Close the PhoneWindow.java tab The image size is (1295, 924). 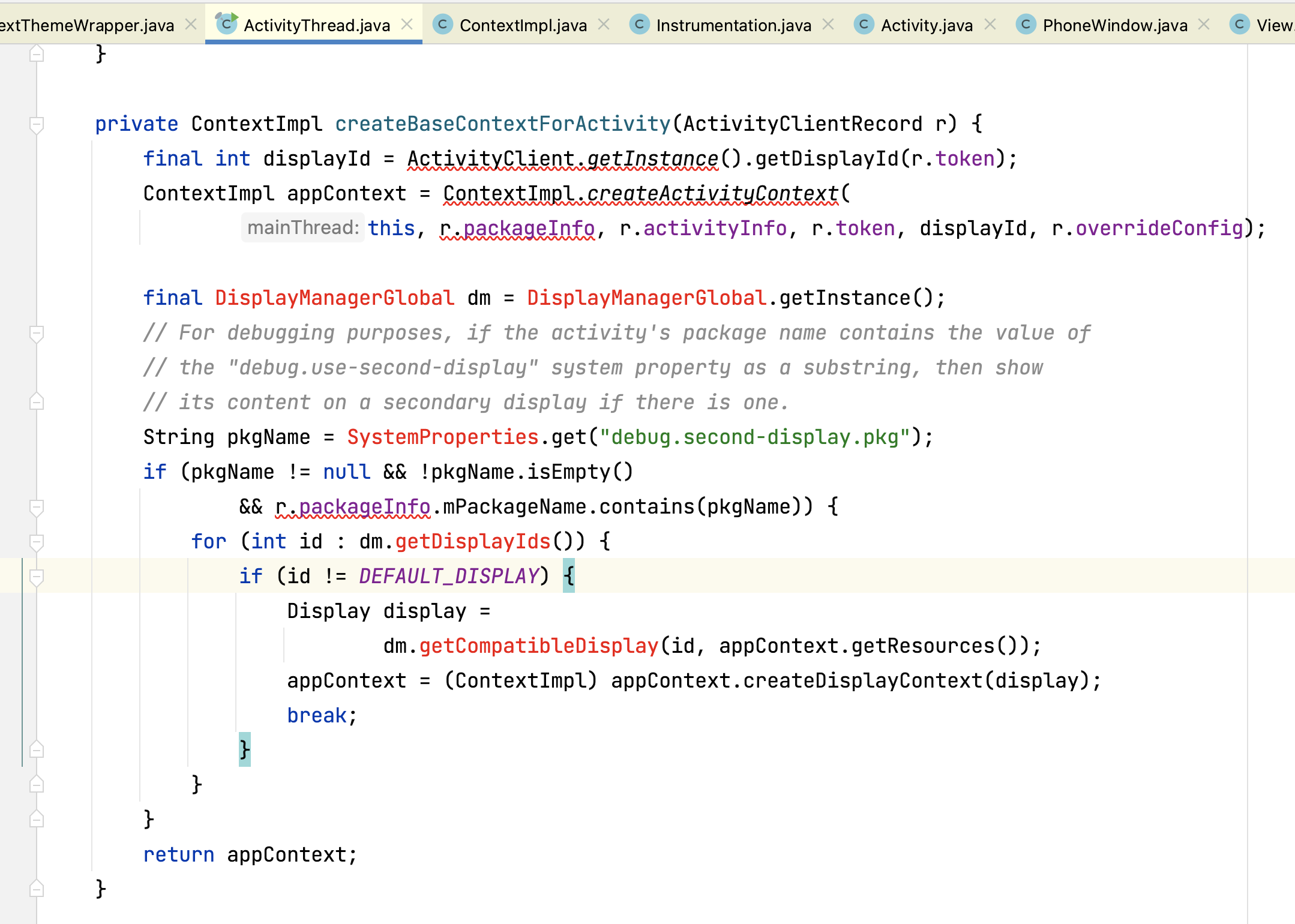coord(1204,25)
